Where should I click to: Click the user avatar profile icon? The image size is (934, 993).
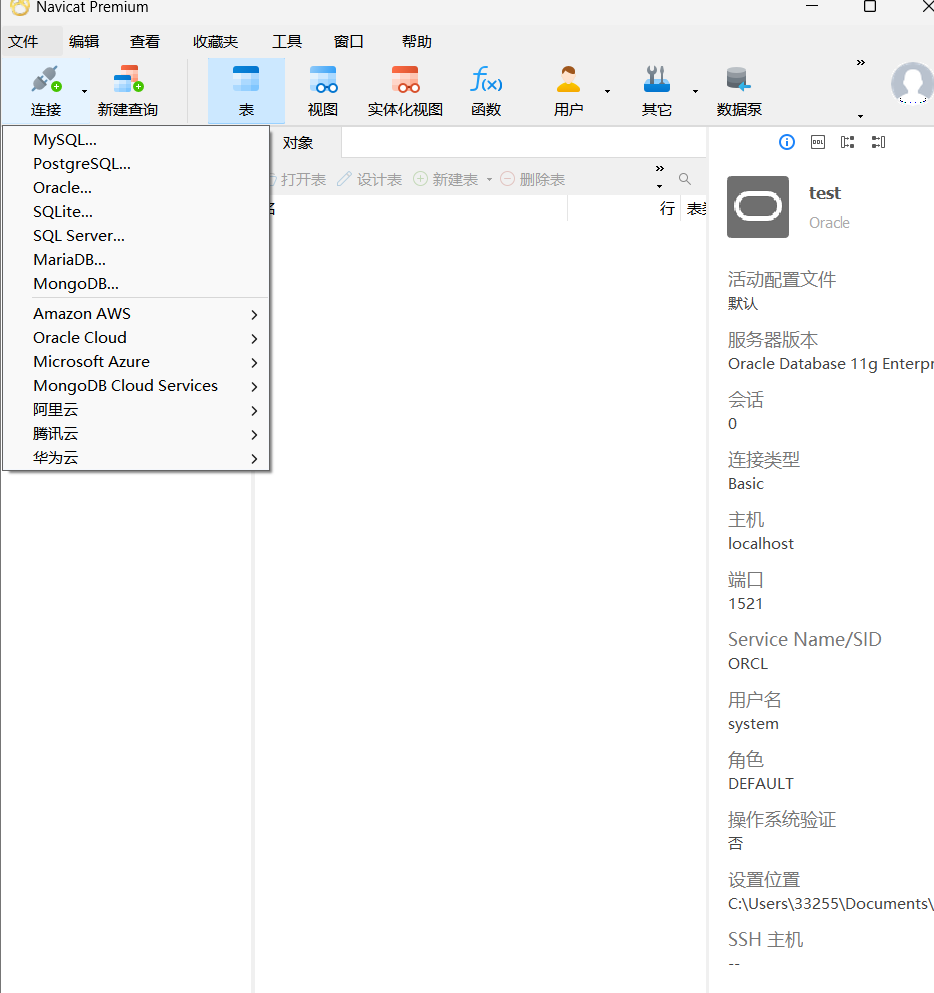tap(912, 83)
